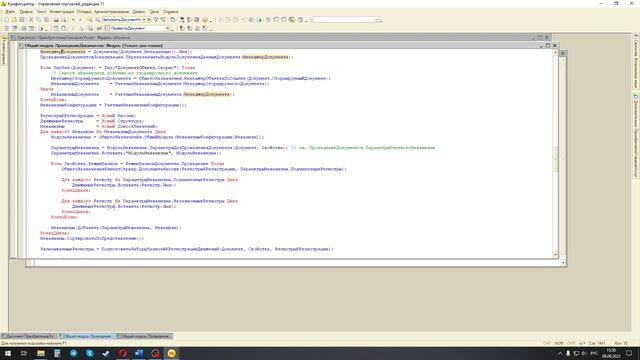Open the Текст menu
Screen dimensions: 640x360
click(x=41, y=12)
